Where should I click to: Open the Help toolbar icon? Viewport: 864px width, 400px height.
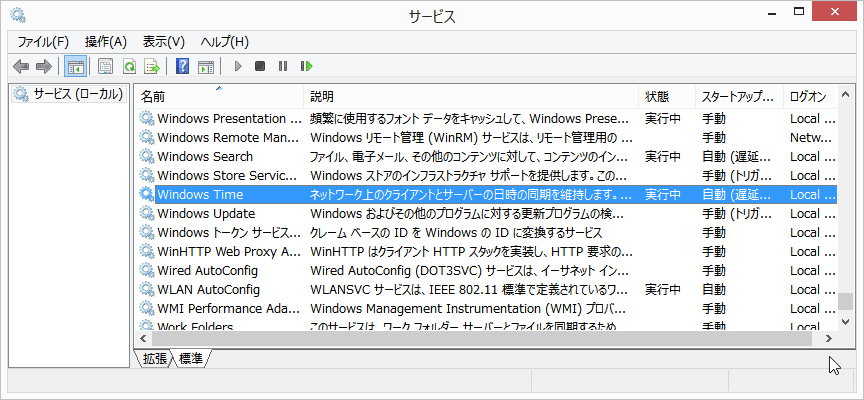[x=182, y=67]
